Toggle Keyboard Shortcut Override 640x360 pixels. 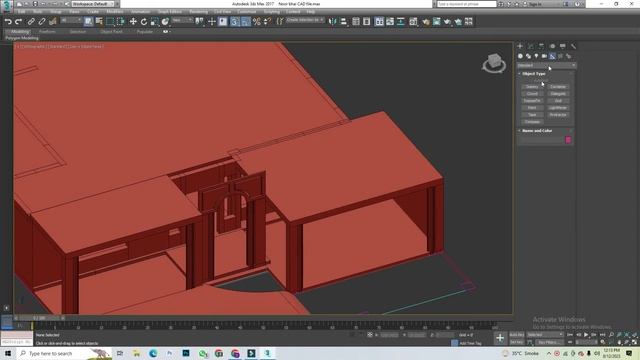tap(222, 22)
